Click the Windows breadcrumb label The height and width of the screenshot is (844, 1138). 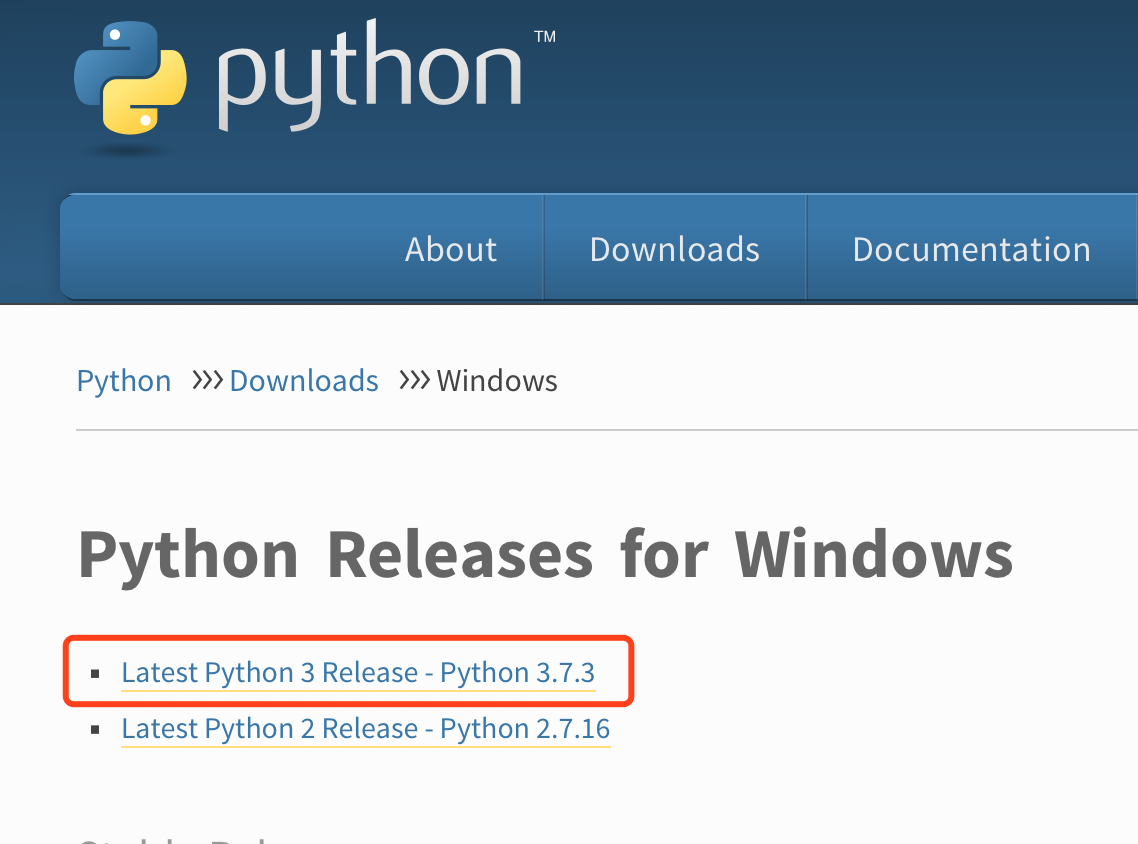point(496,381)
